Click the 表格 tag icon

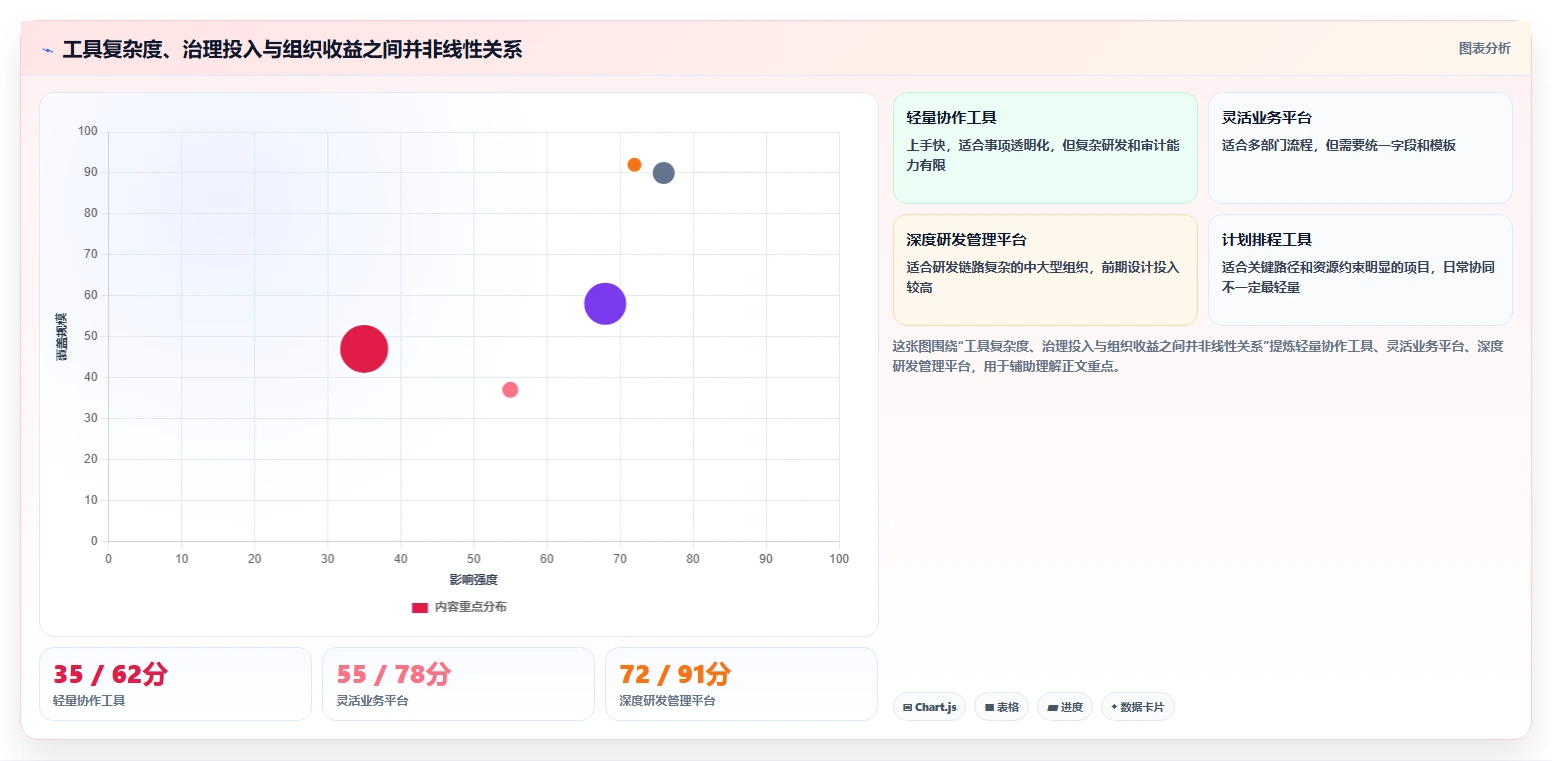point(989,707)
